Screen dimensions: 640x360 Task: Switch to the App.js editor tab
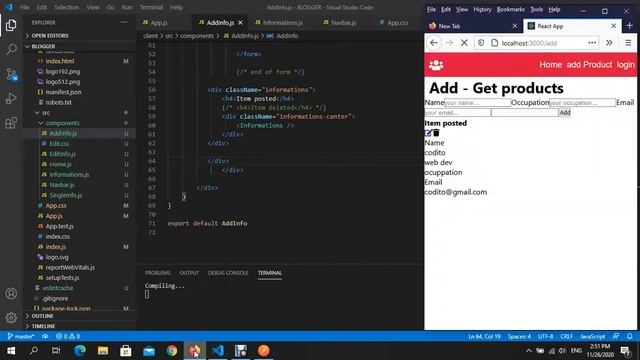(159, 23)
